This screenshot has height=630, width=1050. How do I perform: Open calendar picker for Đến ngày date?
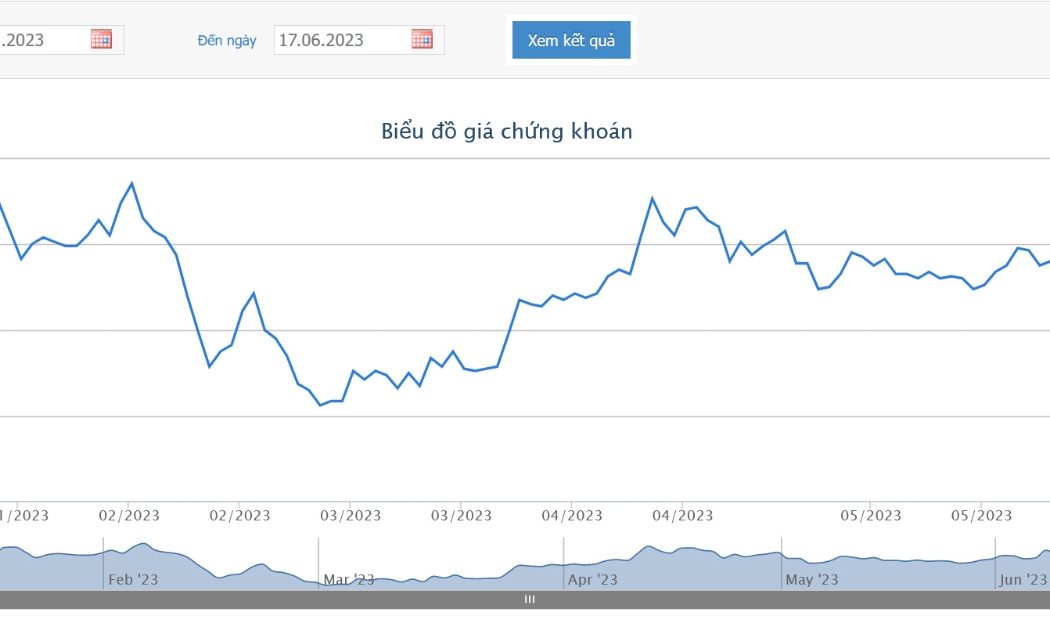422,39
